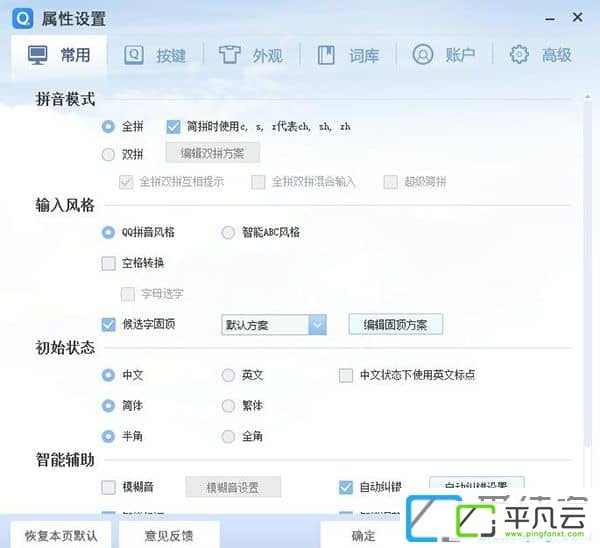Open the 按键 tab
The image size is (600, 548).
click(x=155, y=55)
